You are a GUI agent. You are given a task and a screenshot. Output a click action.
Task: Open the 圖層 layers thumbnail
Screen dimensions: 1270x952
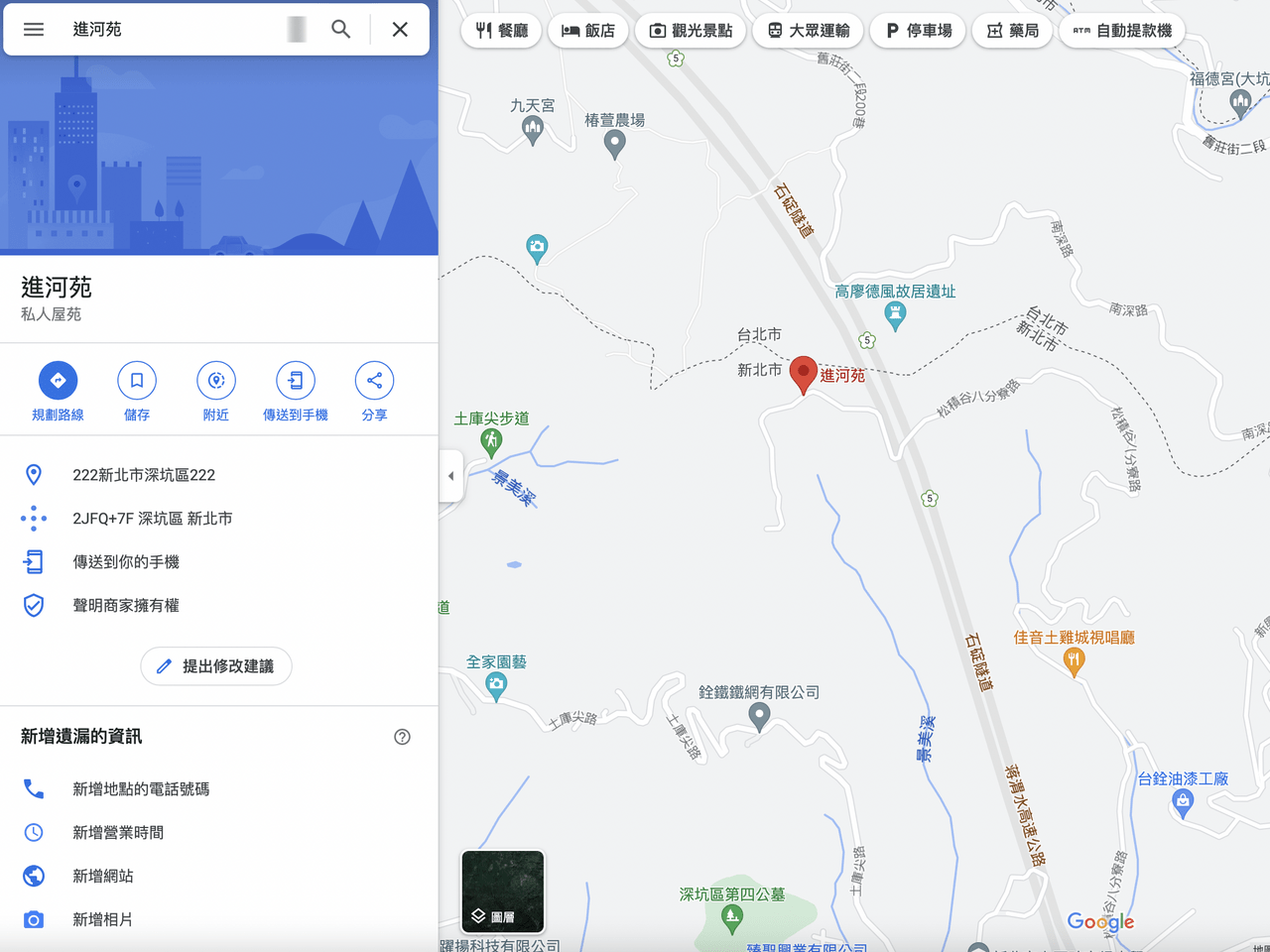pyautogui.click(x=503, y=892)
